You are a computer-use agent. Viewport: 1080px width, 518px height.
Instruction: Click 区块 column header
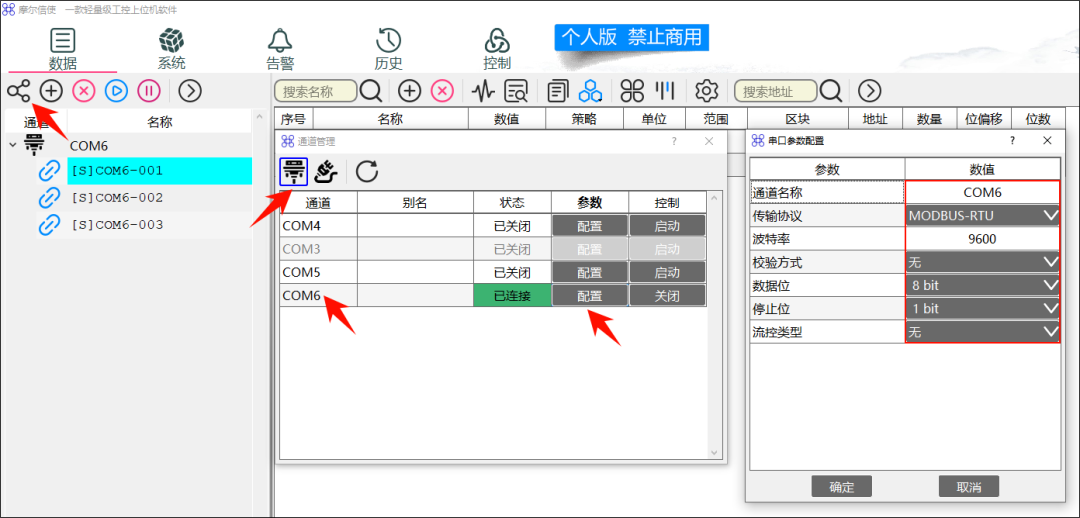pyautogui.click(x=798, y=119)
